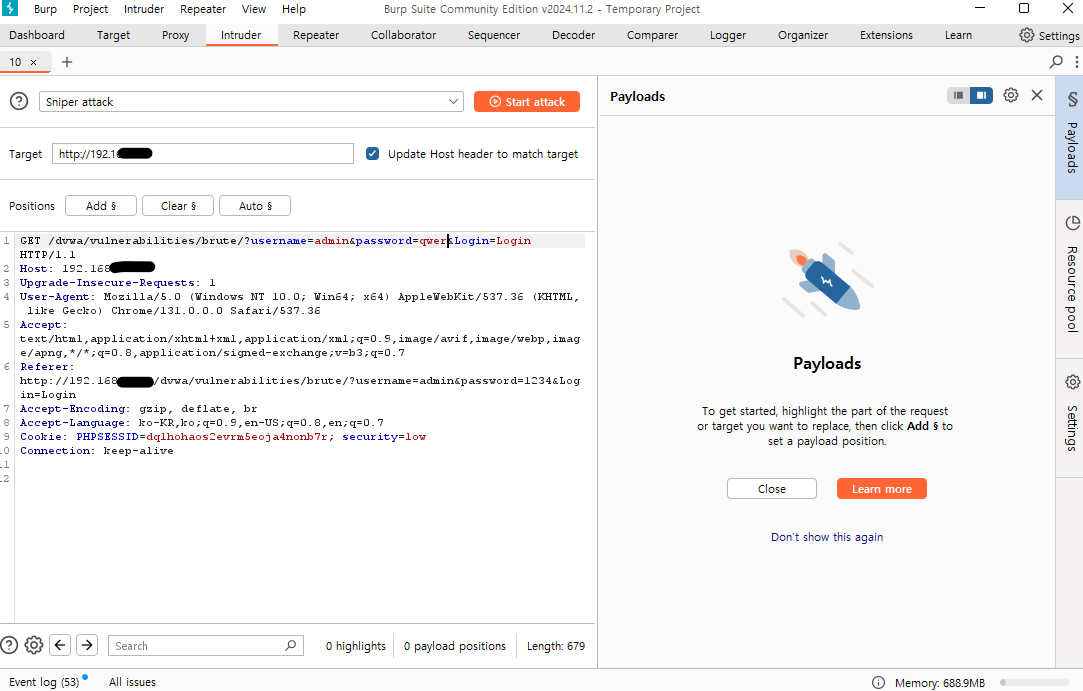Click the 'Length: 679' status text
The height and width of the screenshot is (691, 1083).
tap(556, 646)
